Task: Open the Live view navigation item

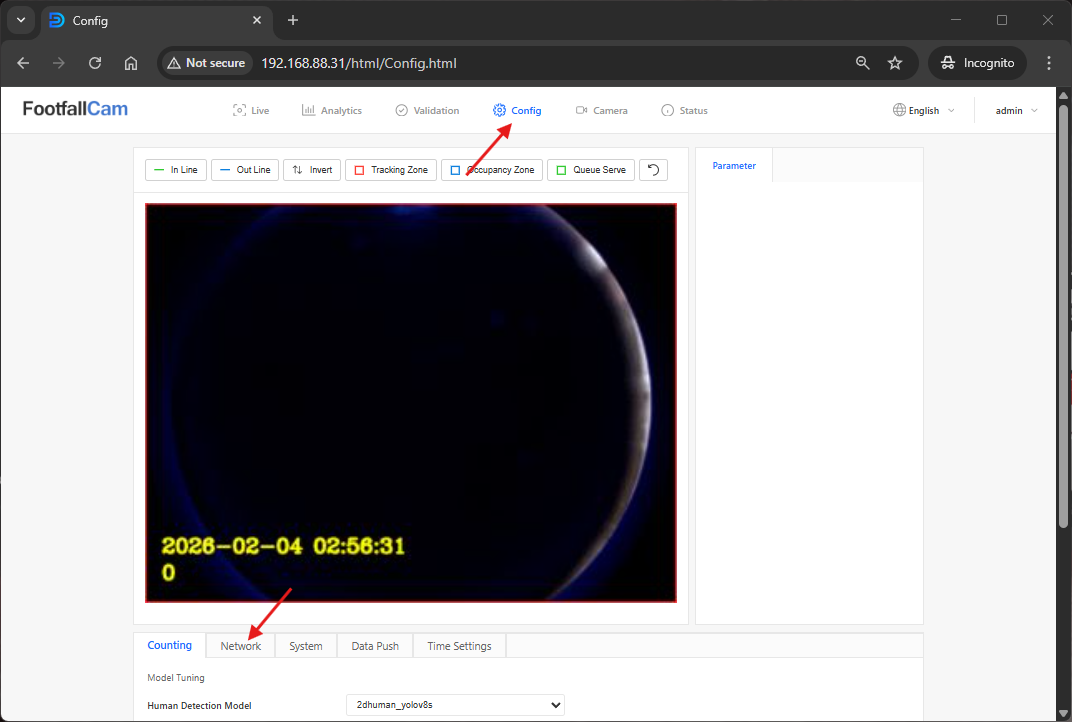Action: [x=251, y=111]
